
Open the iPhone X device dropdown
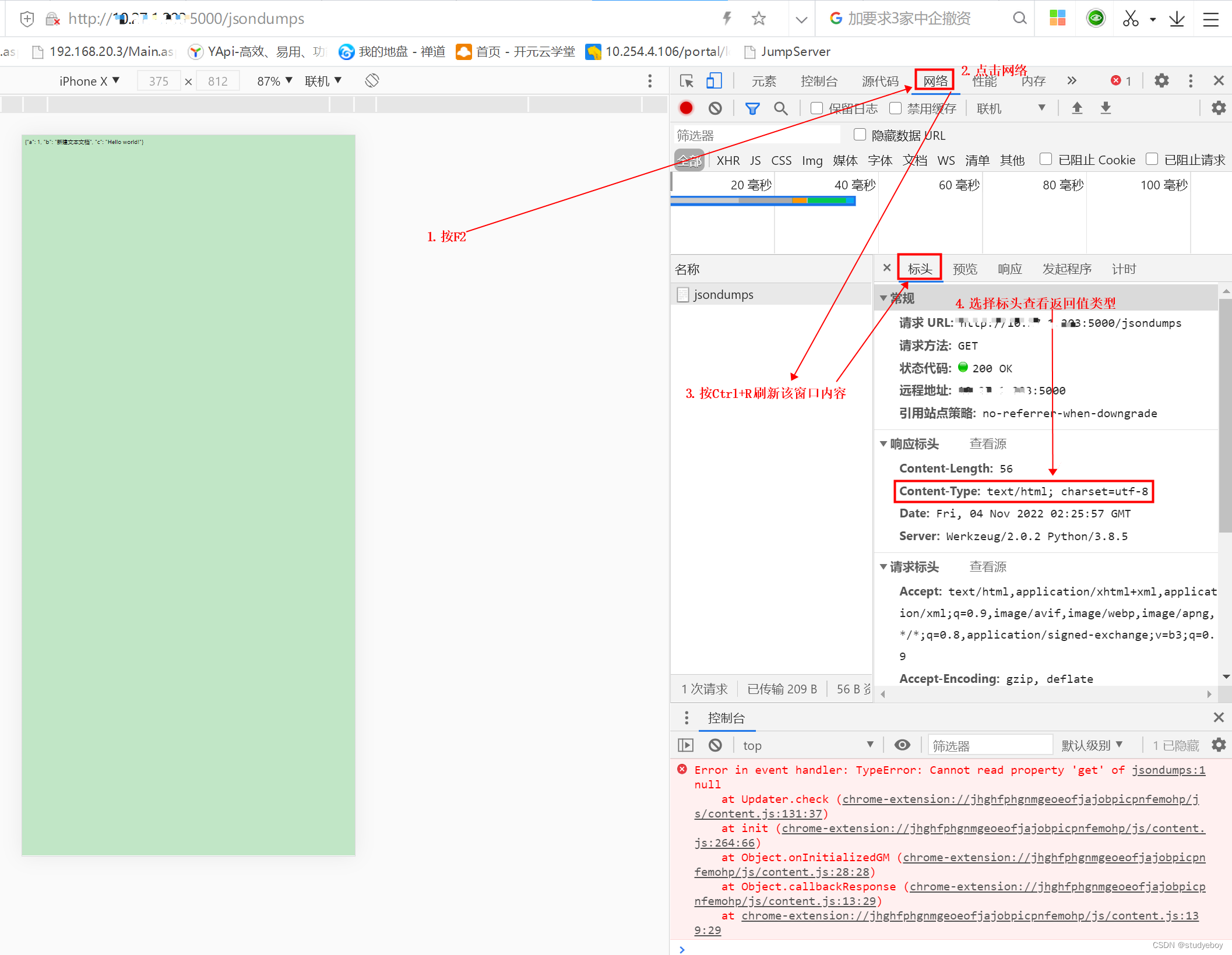coord(89,81)
